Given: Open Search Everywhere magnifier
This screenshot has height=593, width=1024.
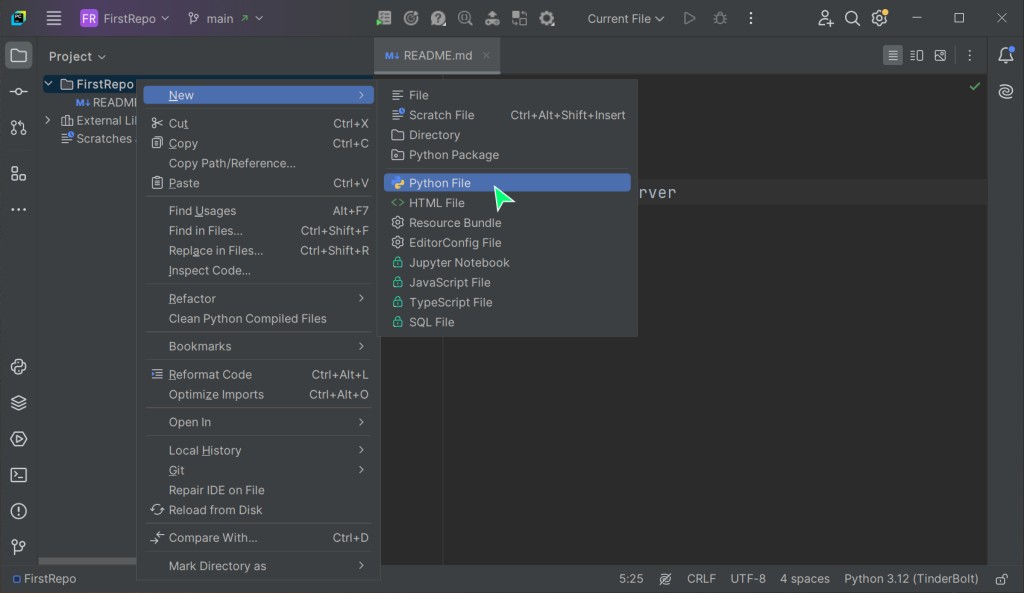Looking at the screenshot, I should (x=852, y=18).
